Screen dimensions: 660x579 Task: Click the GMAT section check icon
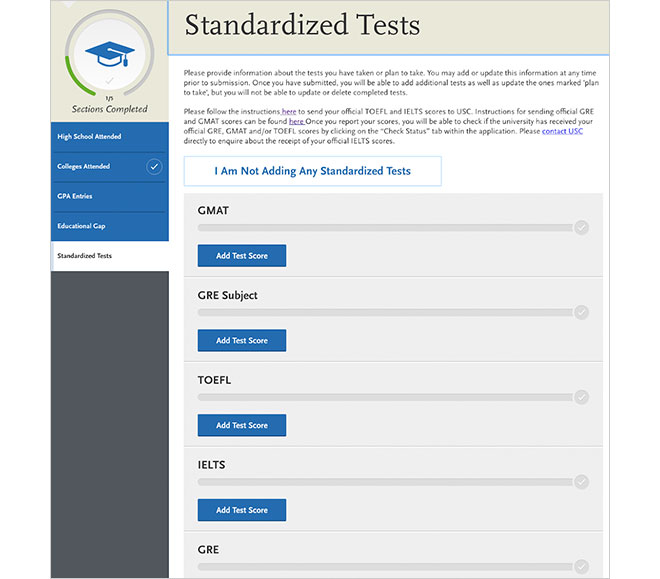pos(582,228)
